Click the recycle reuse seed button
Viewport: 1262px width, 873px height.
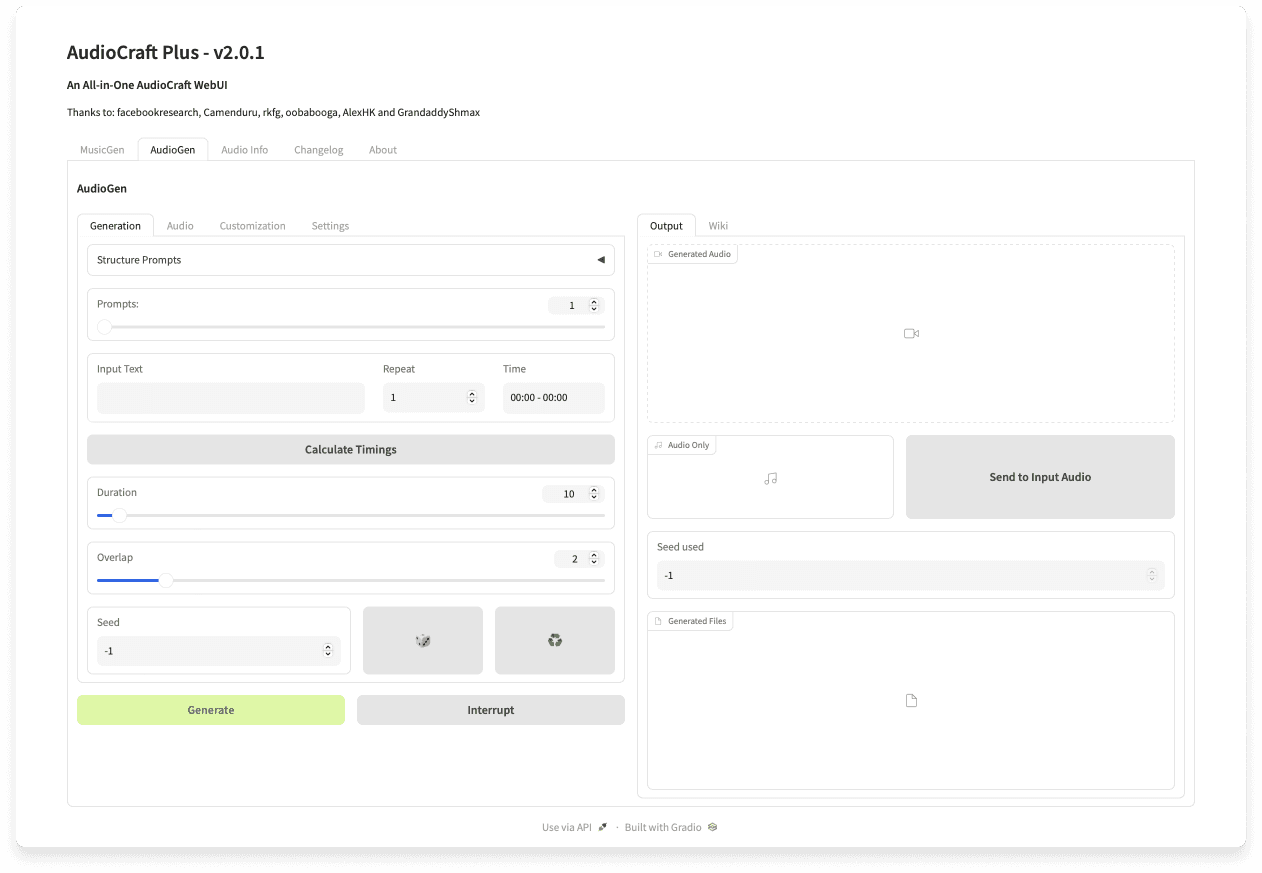coord(555,640)
